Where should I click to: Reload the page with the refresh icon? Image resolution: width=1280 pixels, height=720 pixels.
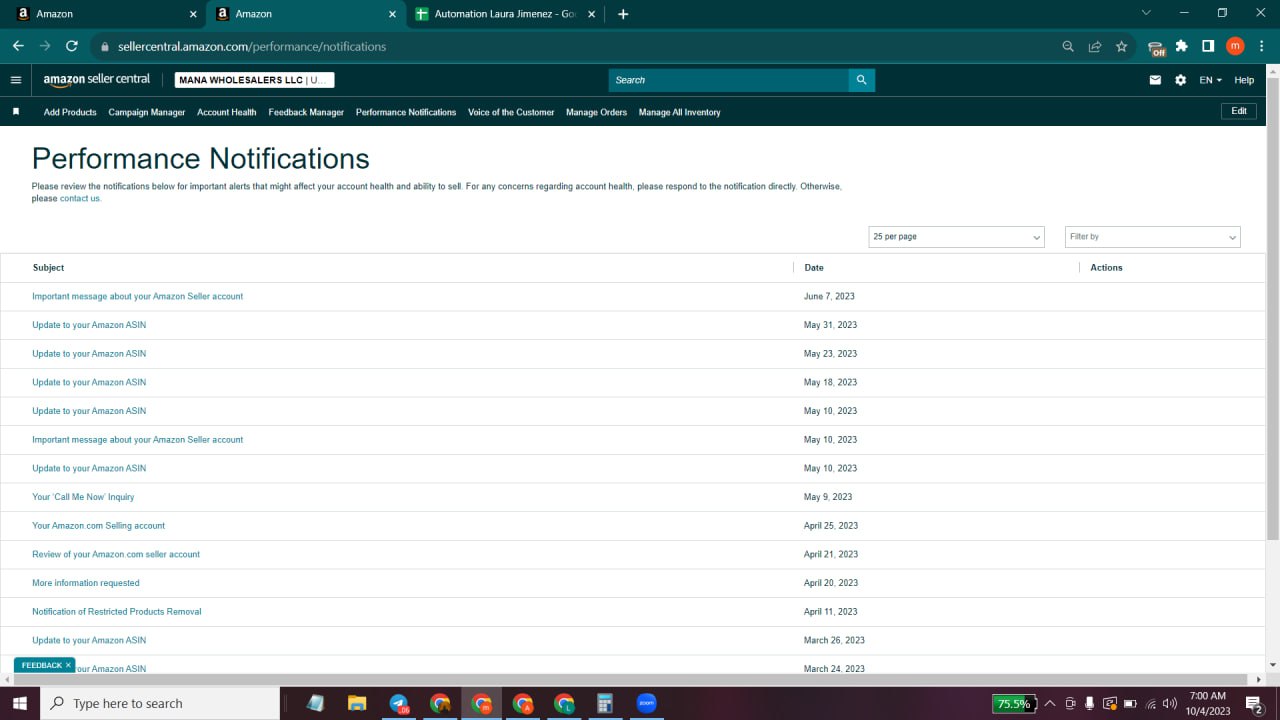[72, 46]
